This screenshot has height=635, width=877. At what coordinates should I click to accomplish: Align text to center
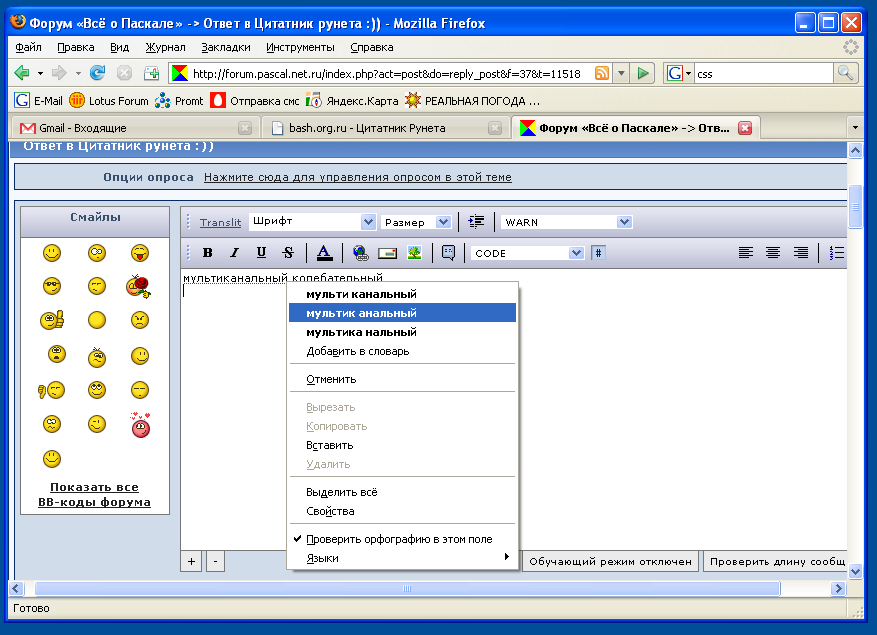[x=773, y=253]
